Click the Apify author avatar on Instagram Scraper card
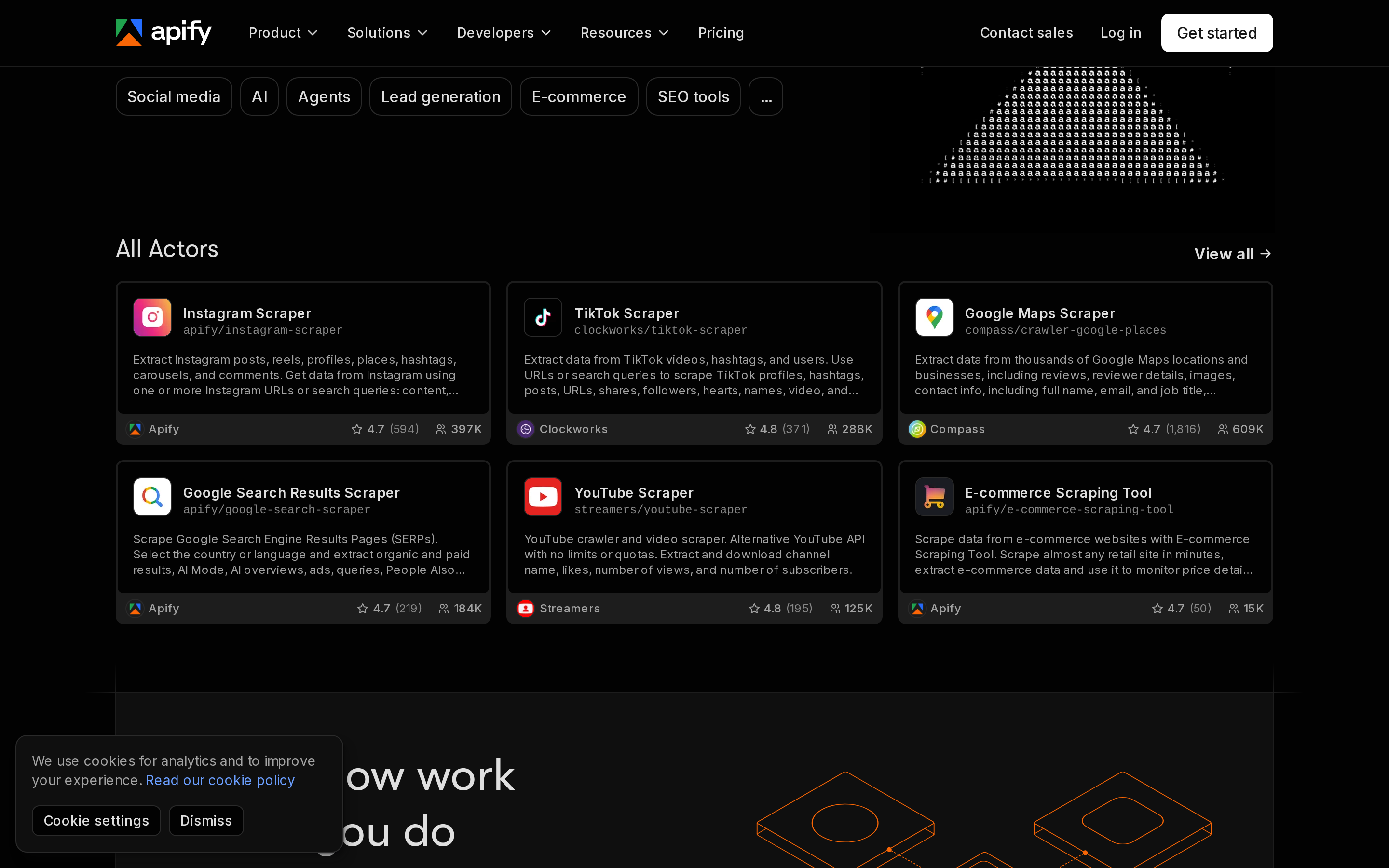The image size is (1389, 868). 135,429
